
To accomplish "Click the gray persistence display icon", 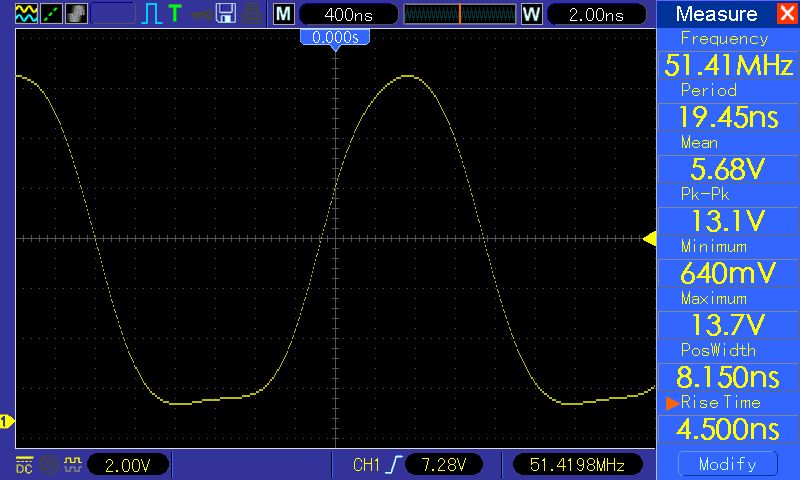I will (x=77, y=14).
